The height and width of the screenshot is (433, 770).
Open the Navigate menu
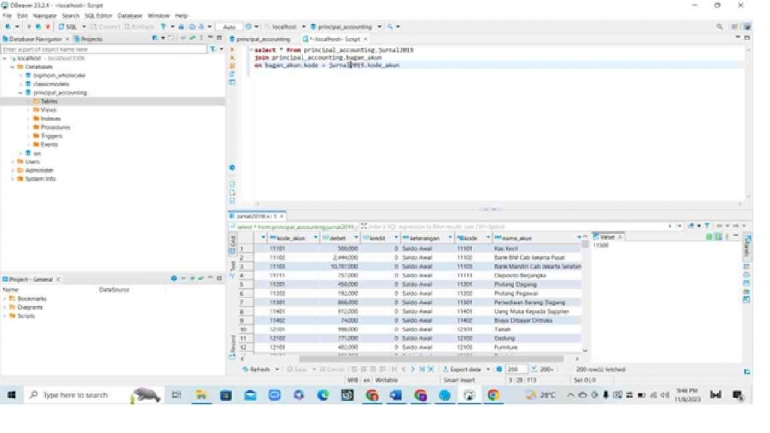click(x=44, y=16)
